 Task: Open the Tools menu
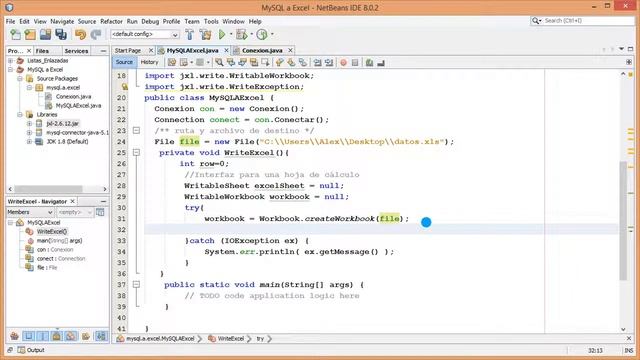coord(211,21)
